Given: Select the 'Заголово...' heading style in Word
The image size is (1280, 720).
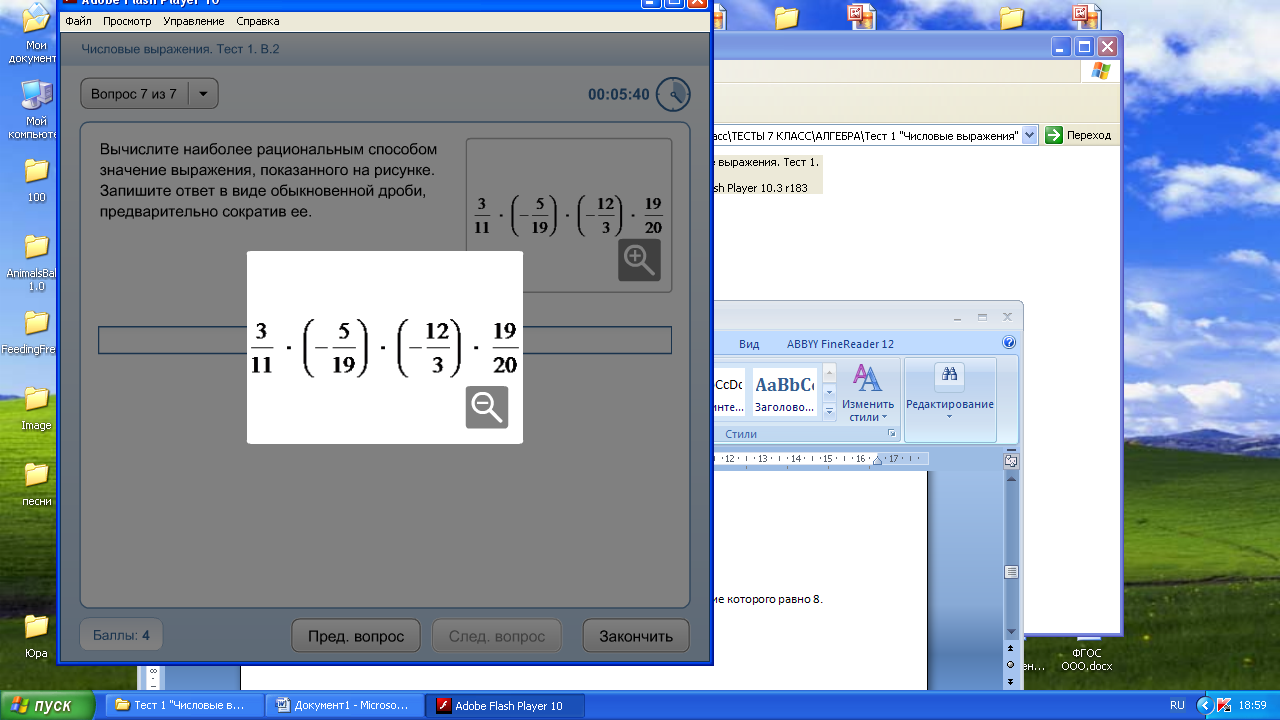Looking at the screenshot, I should point(784,393).
